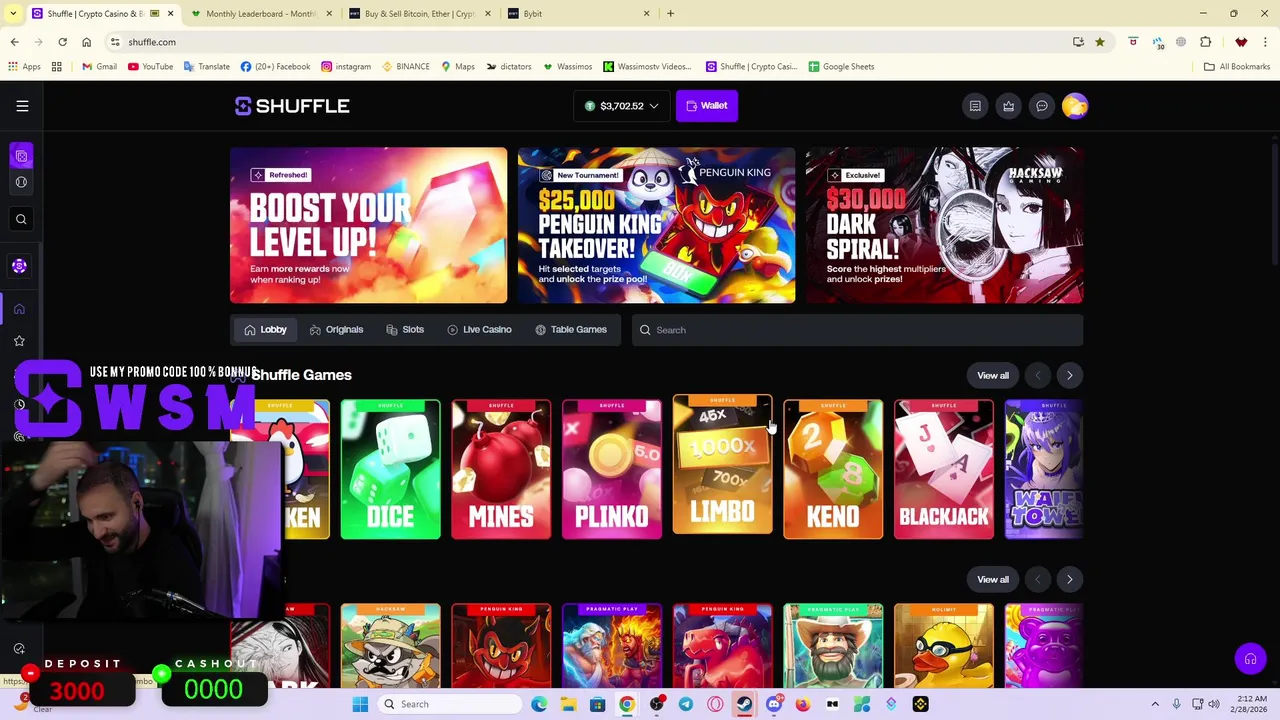This screenshot has height=720, width=1280.
Task: Open the bet slip receipt icon
Action: coord(975,106)
